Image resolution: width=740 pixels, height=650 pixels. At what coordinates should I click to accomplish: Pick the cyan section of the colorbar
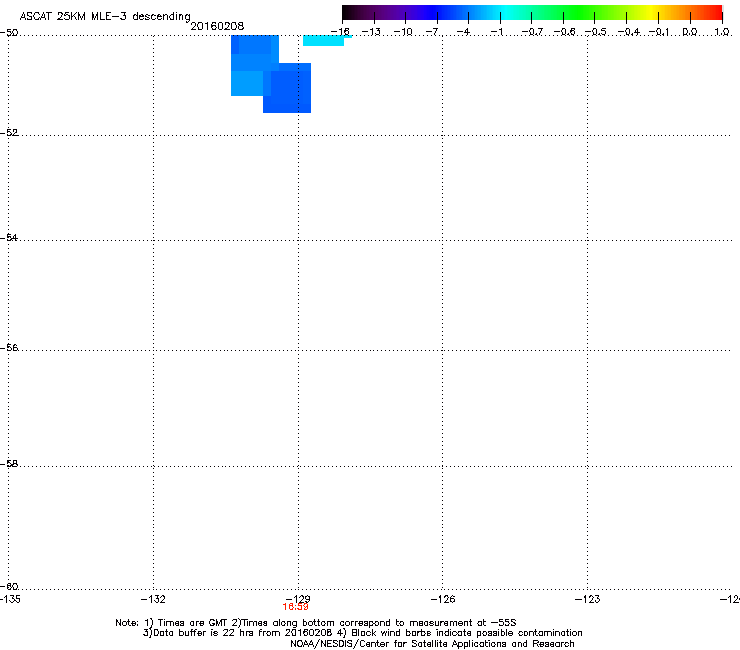(507, 12)
